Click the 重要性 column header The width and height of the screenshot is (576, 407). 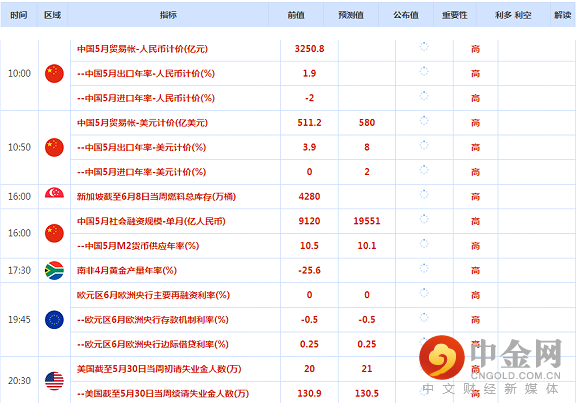tap(455, 15)
